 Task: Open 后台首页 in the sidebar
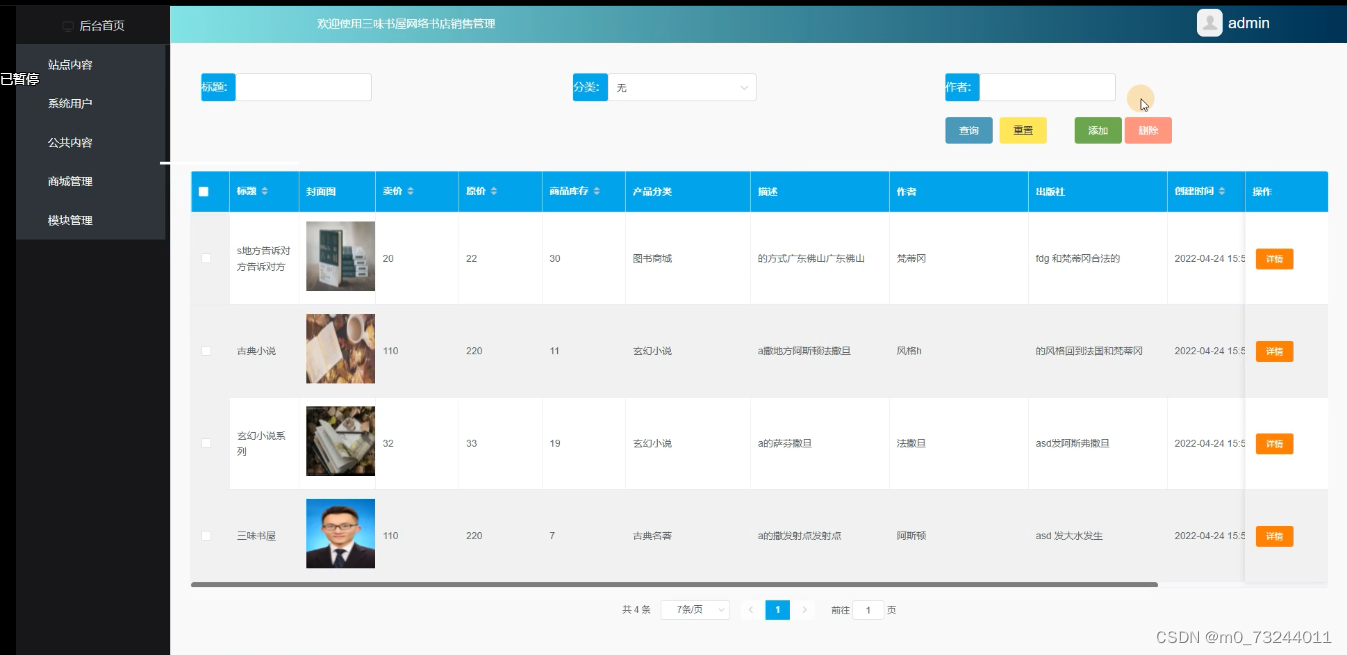92,26
